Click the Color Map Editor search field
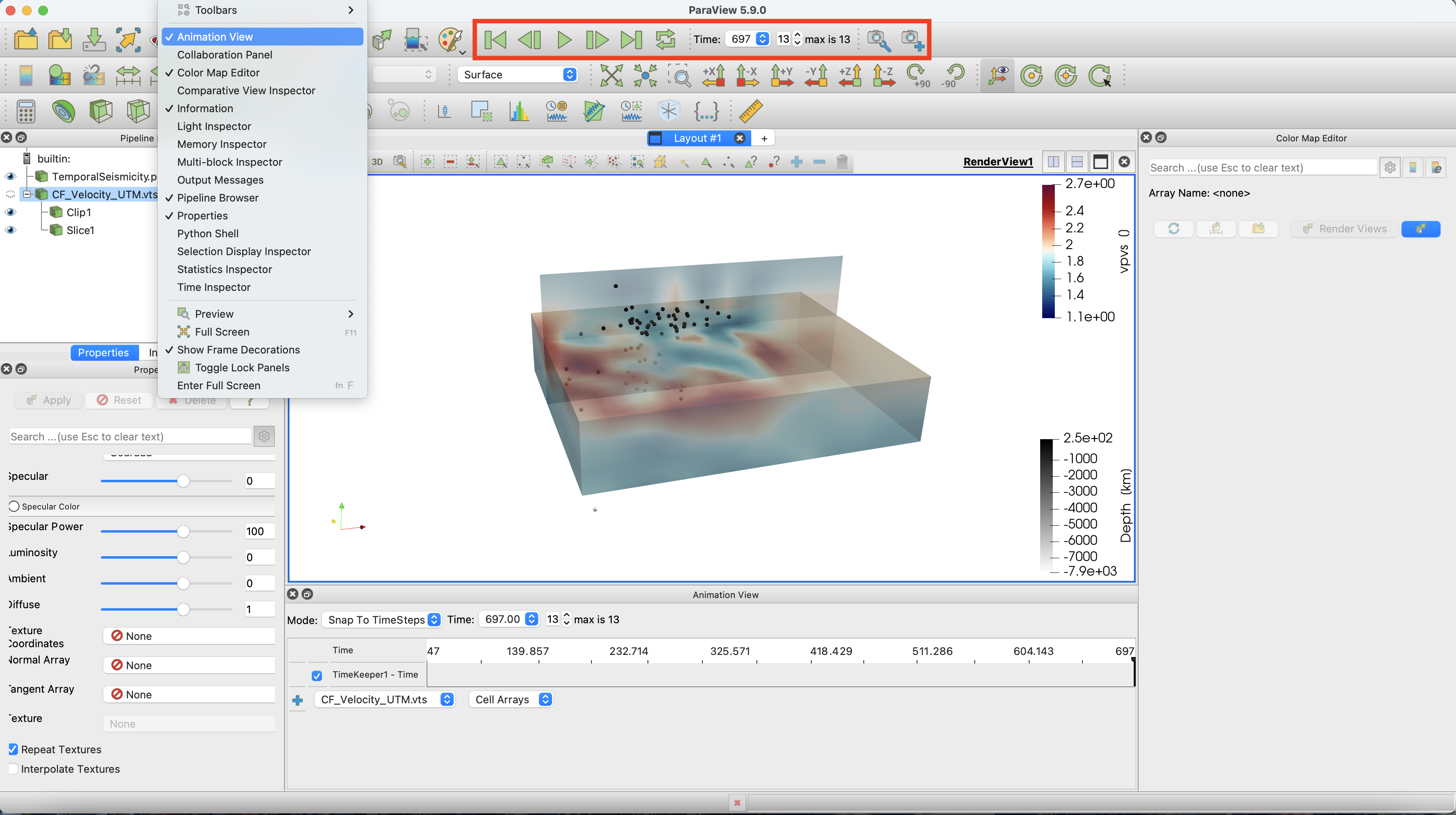 (1262, 168)
